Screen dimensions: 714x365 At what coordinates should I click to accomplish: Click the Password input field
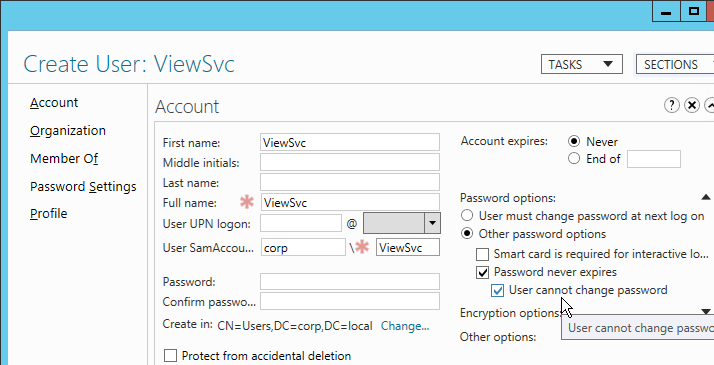click(x=350, y=282)
